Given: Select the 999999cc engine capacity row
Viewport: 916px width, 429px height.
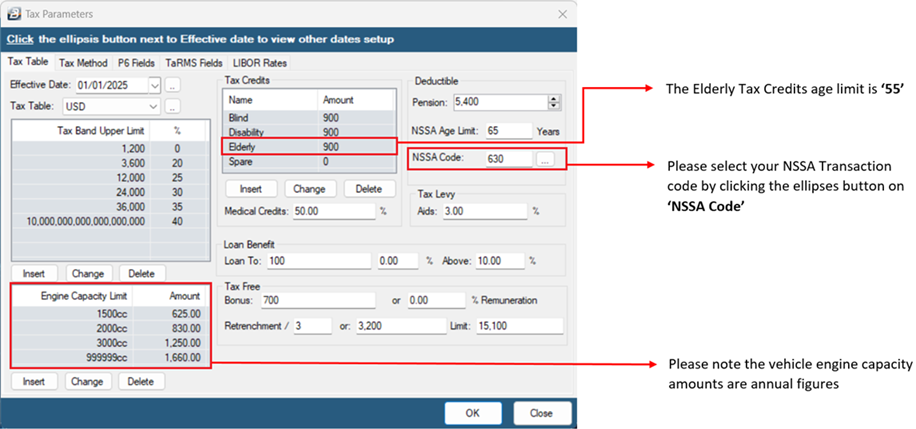Looking at the screenshot, I should coord(110,358).
